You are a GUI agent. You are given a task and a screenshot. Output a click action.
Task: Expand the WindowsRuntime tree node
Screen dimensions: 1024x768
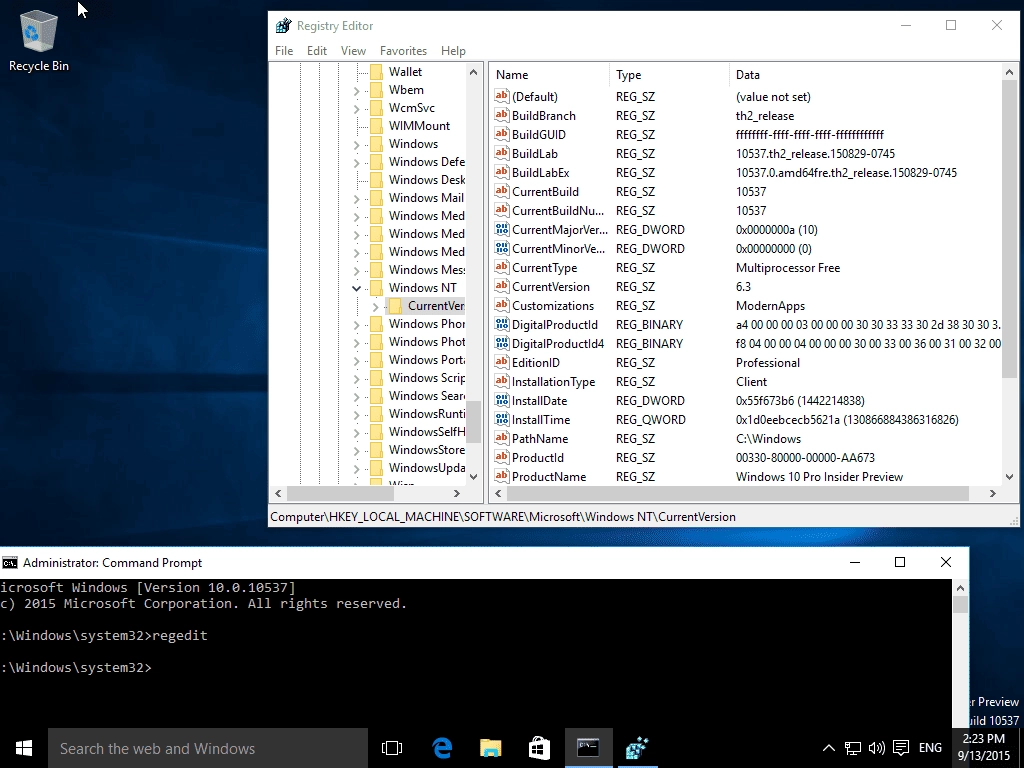pyautogui.click(x=357, y=414)
